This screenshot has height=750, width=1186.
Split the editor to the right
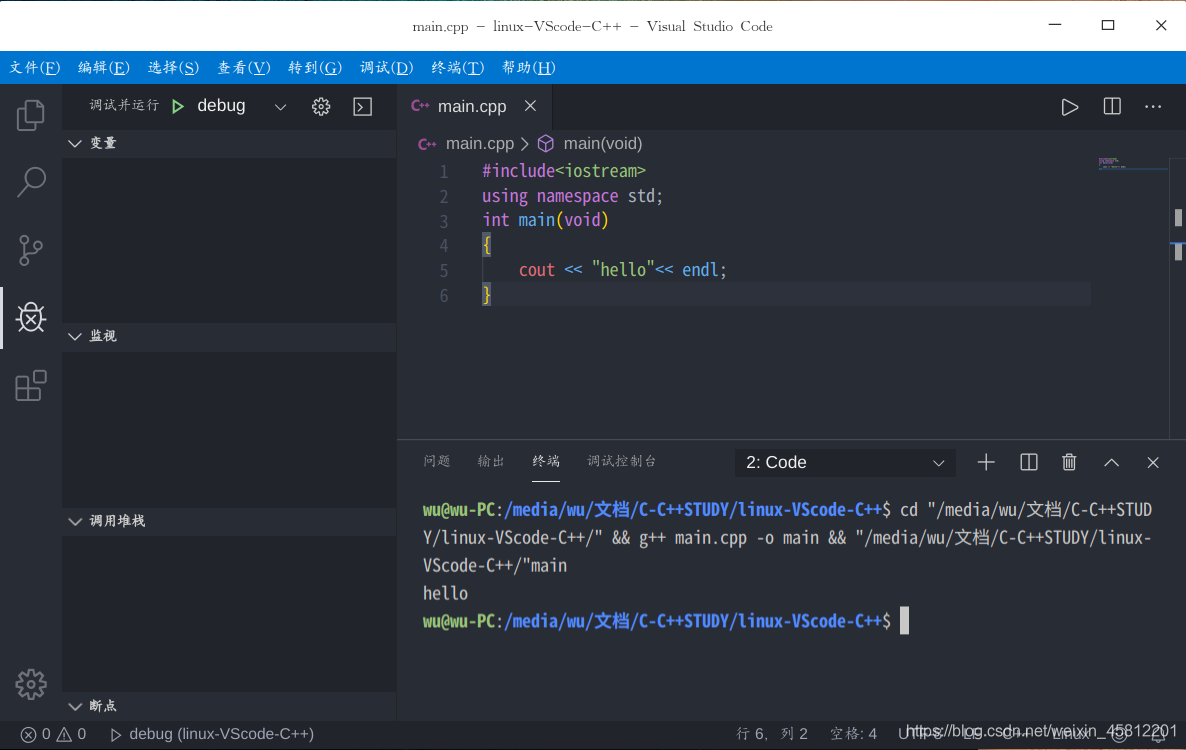coord(1112,107)
